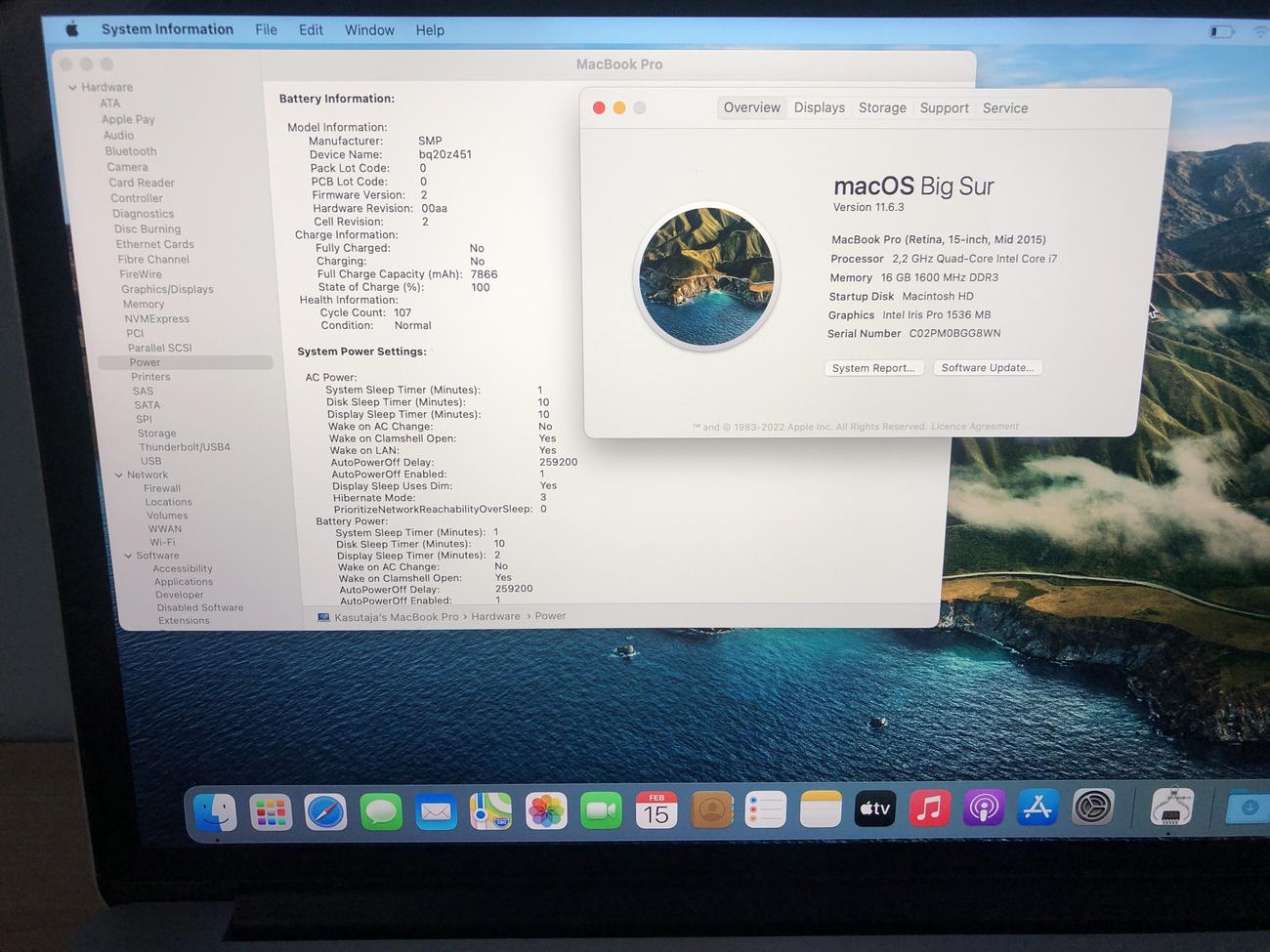Open Notes from the Dock
Viewport: 1270px width, 952px height.
821,808
